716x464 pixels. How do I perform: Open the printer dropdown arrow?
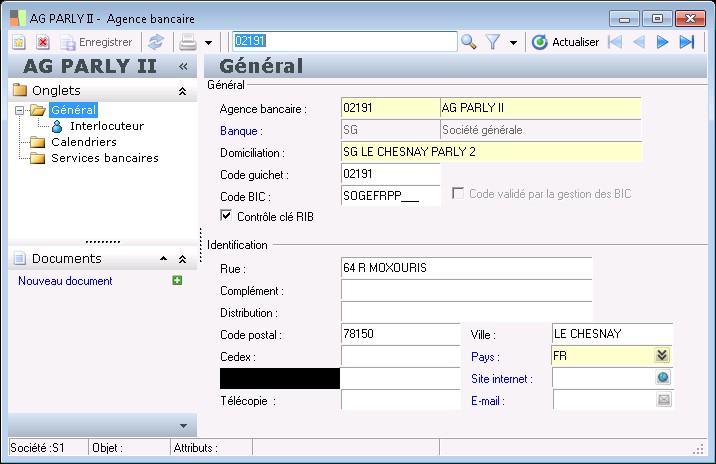point(208,43)
